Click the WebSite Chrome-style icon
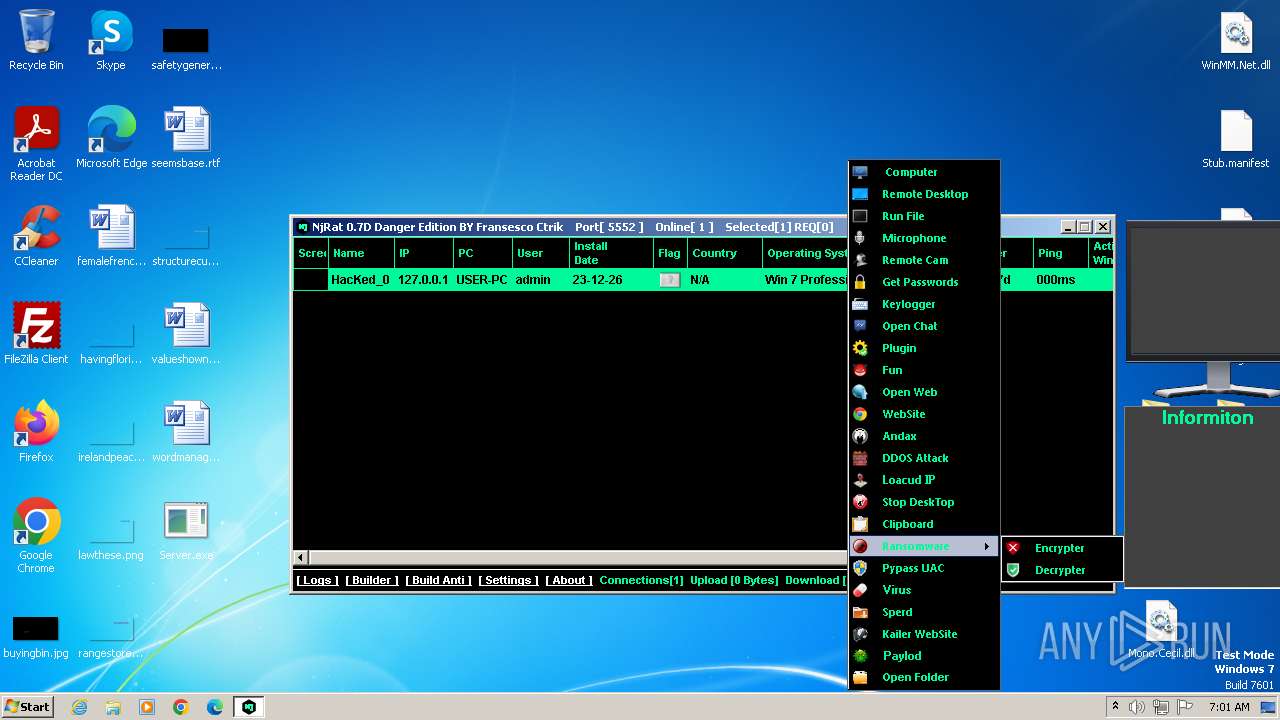 tap(860, 414)
